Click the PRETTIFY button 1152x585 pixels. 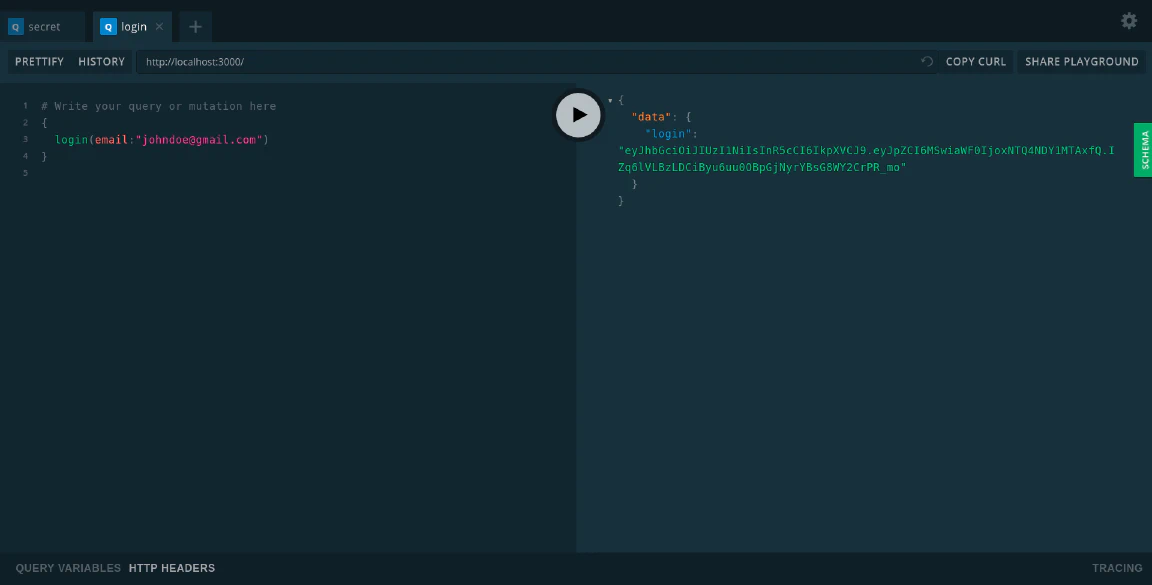[40, 62]
